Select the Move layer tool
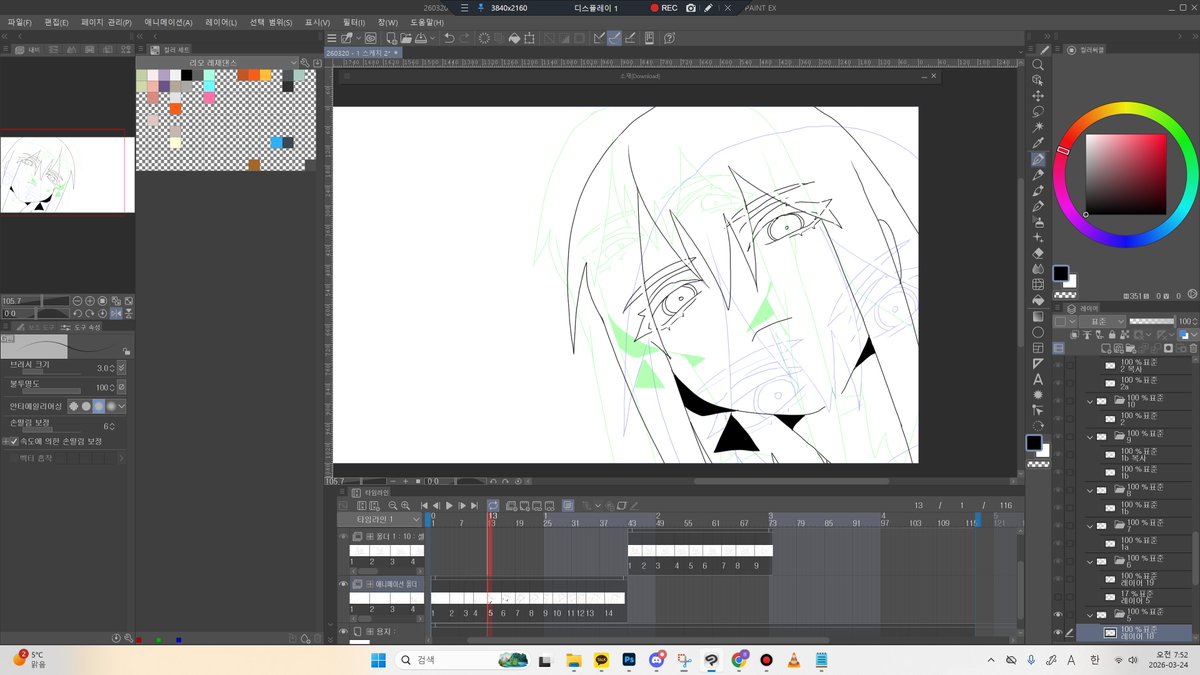The height and width of the screenshot is (675, 1200). 1038,95
